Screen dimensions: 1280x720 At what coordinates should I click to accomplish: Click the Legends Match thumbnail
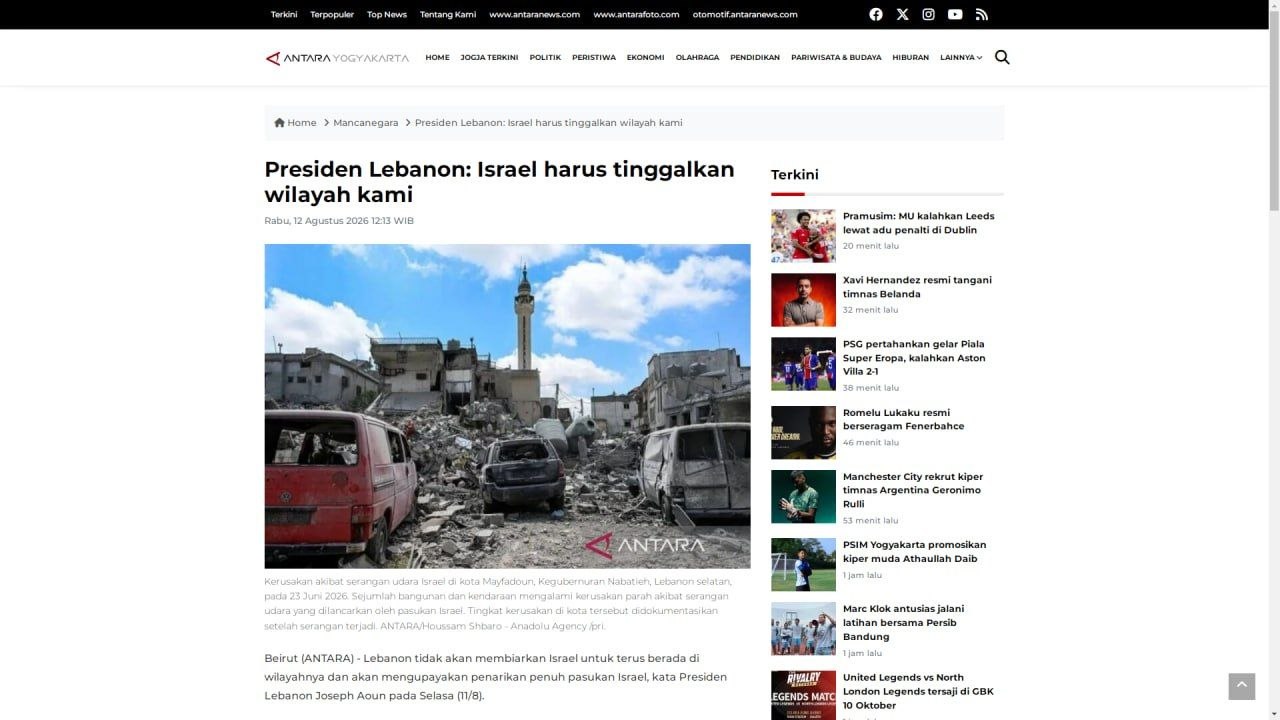tap(803, 695)
